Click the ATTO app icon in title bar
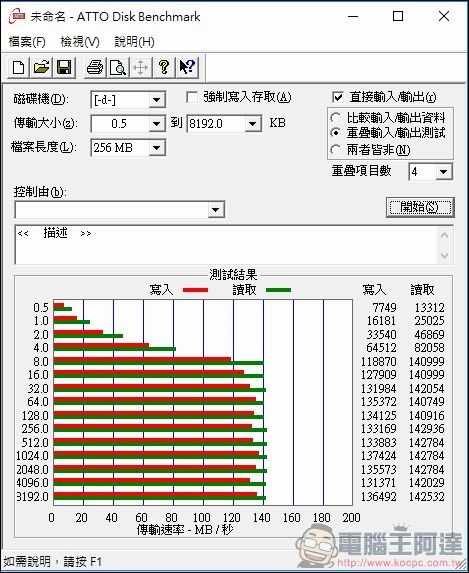 click(17, 16)
